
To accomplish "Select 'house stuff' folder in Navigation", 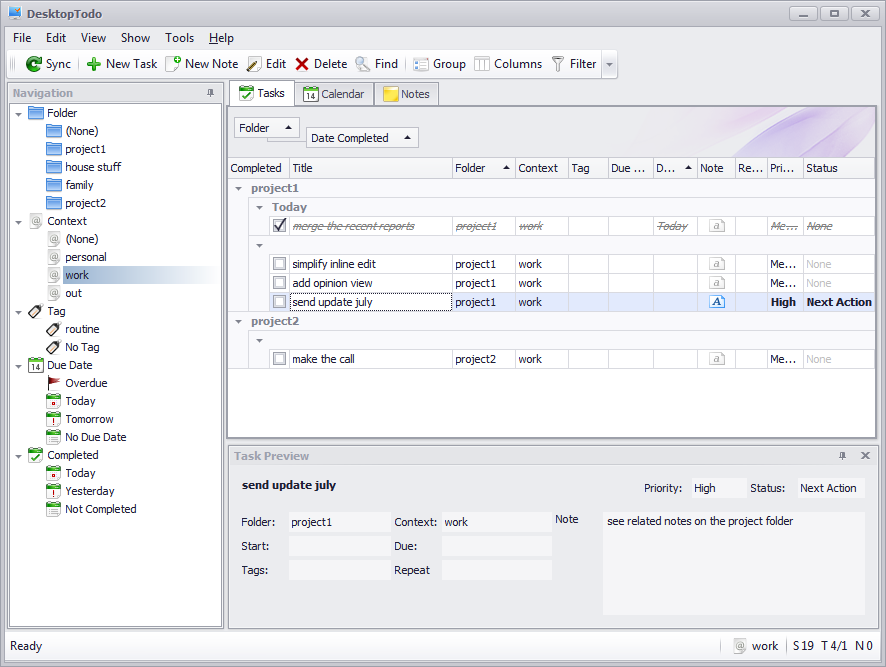I will [x=93, y=167].
